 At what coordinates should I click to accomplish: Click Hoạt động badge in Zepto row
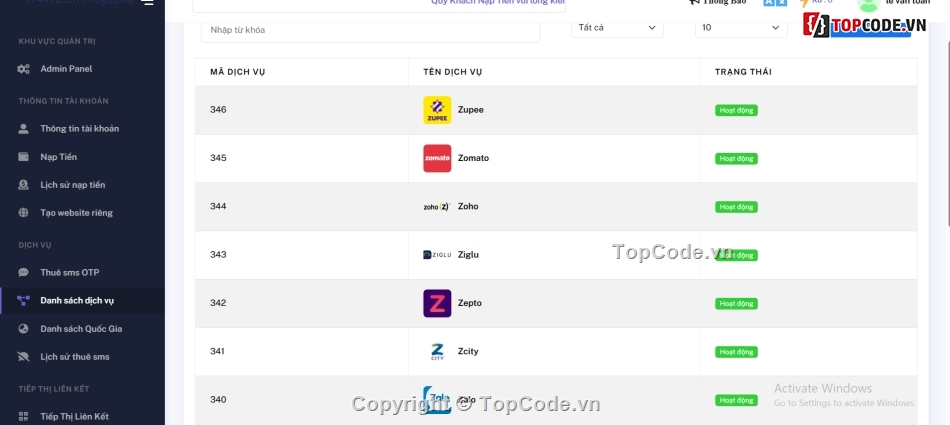(x=736, y=304)
